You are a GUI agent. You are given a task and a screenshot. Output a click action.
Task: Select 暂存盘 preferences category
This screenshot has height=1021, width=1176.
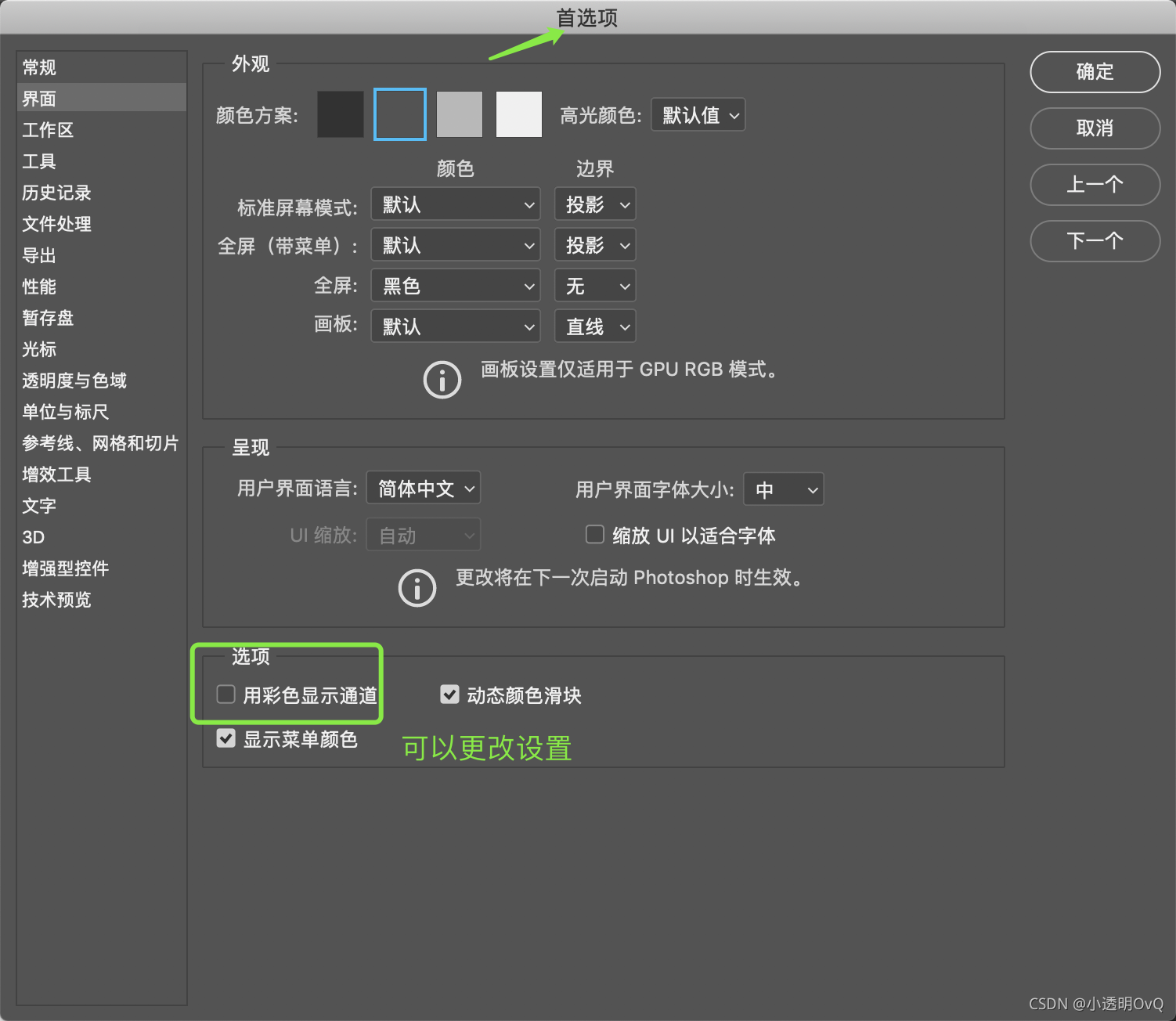click(102, 318)
